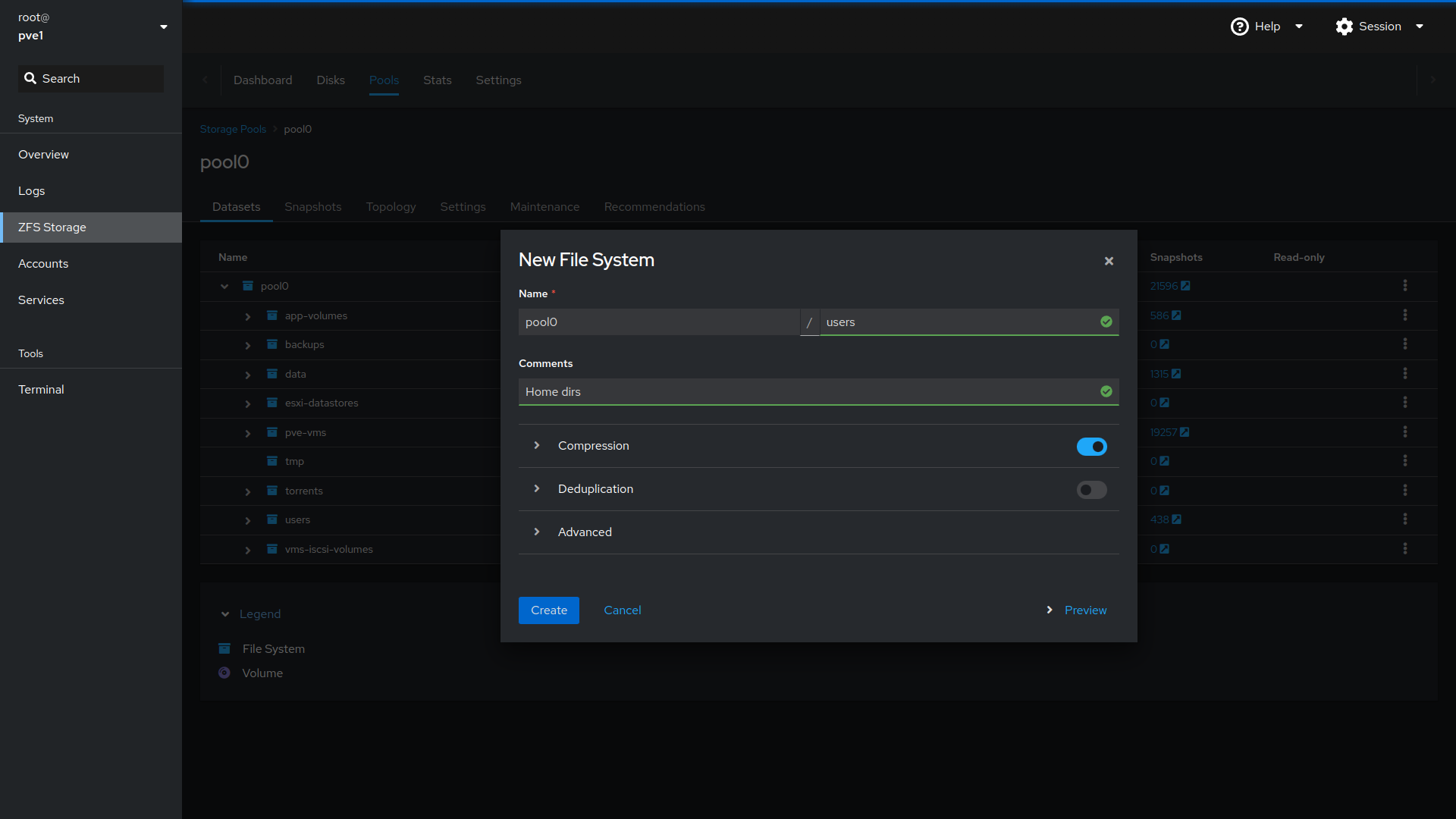Open the kebab menu for pve-vms row

(1405, 432)
